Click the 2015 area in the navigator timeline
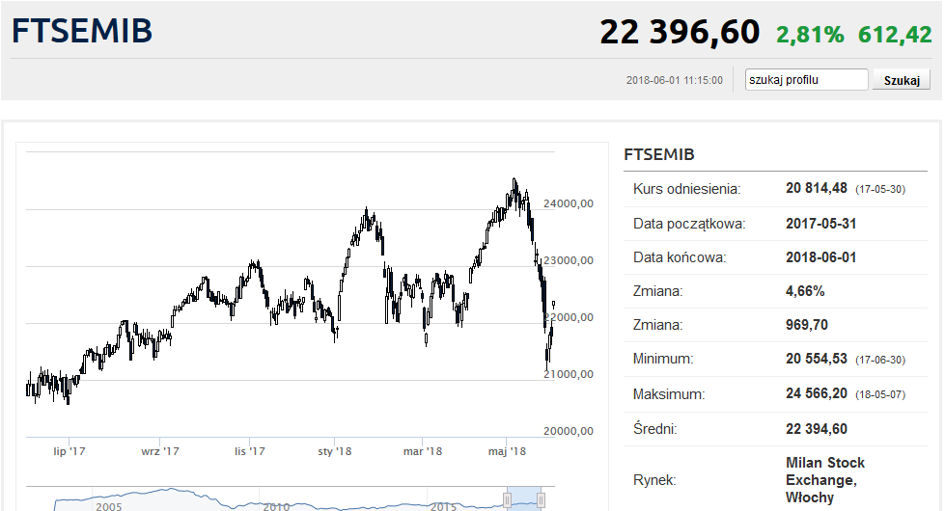The height and width of the screenshot is (511, 945). (443, 506)
